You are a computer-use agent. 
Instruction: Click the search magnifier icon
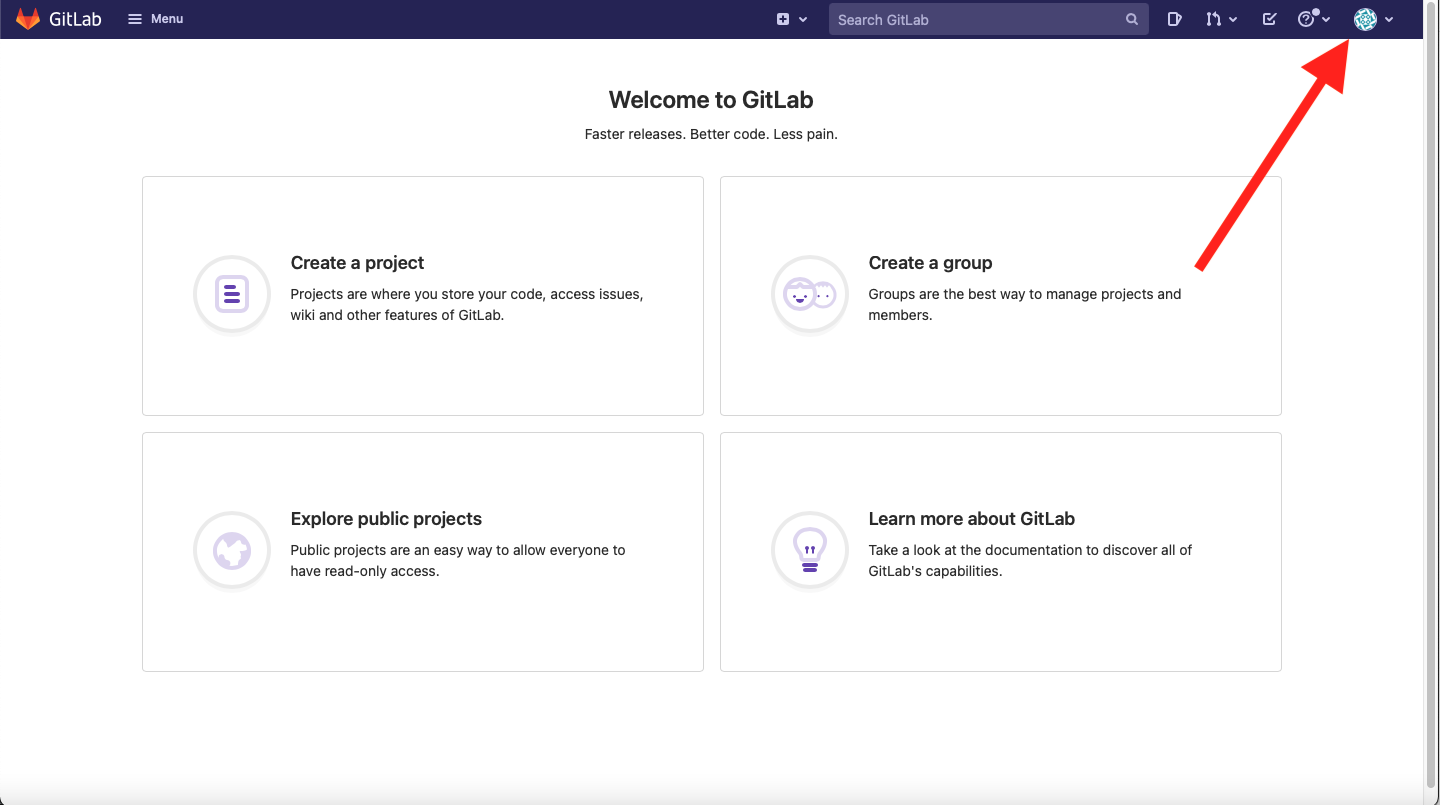[1132, 19]
